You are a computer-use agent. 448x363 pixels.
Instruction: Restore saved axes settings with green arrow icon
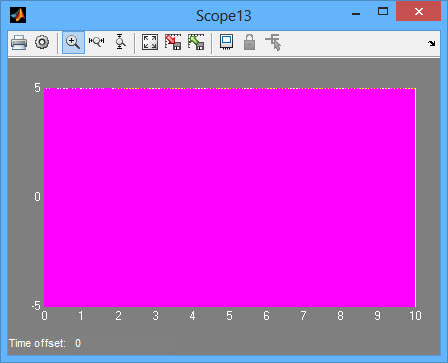tap(196, 42)
